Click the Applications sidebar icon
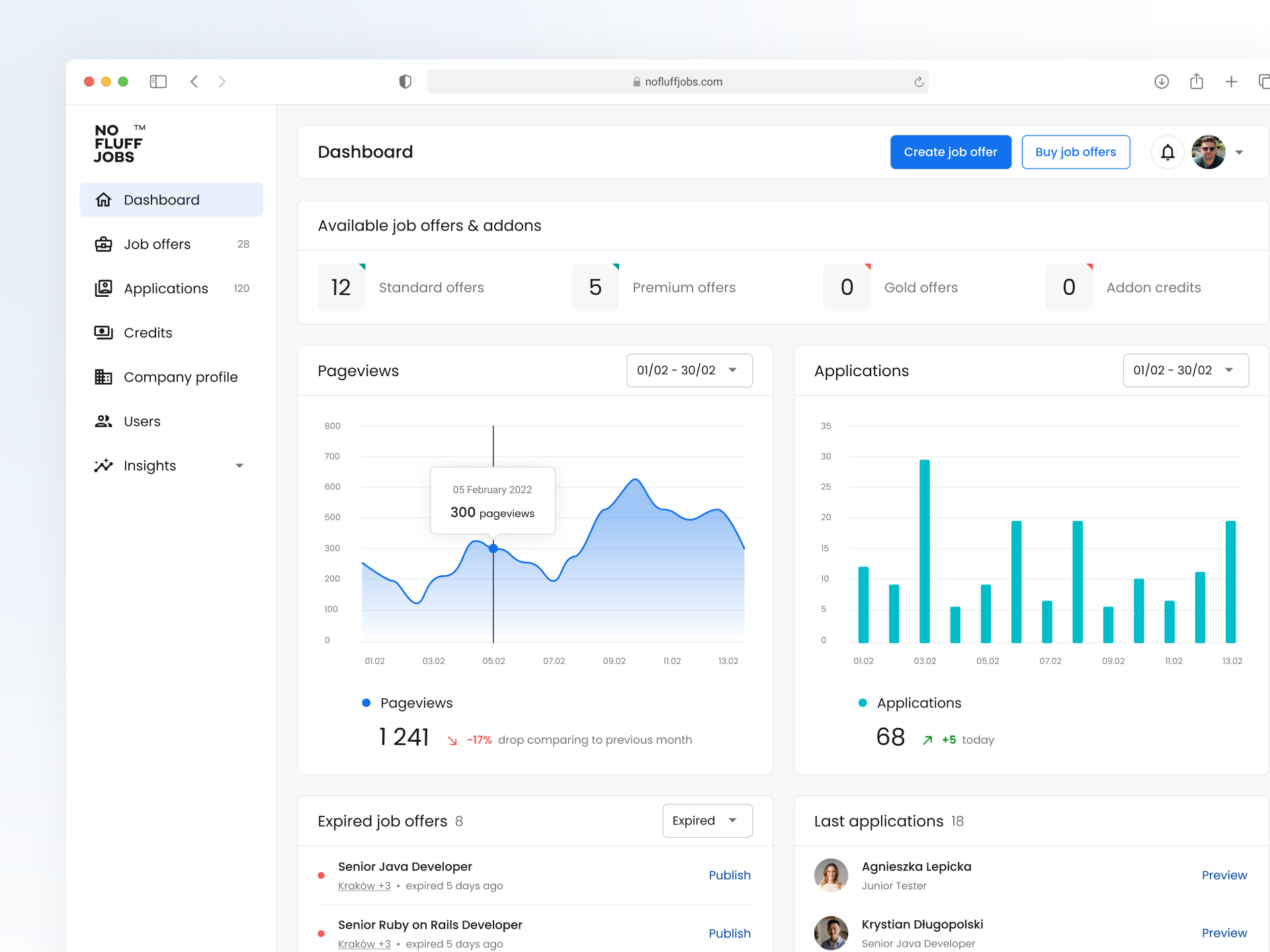The image size is (1270, 952). click(x=104, y=288)
